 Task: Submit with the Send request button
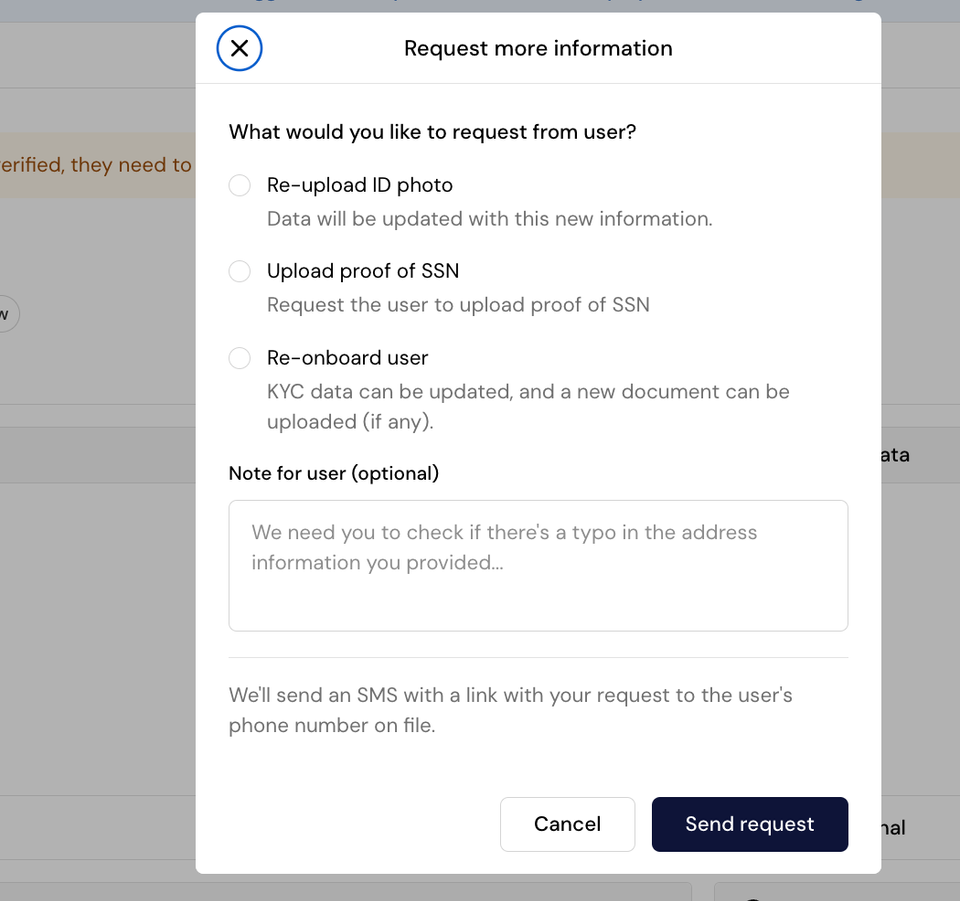(749, 824)
